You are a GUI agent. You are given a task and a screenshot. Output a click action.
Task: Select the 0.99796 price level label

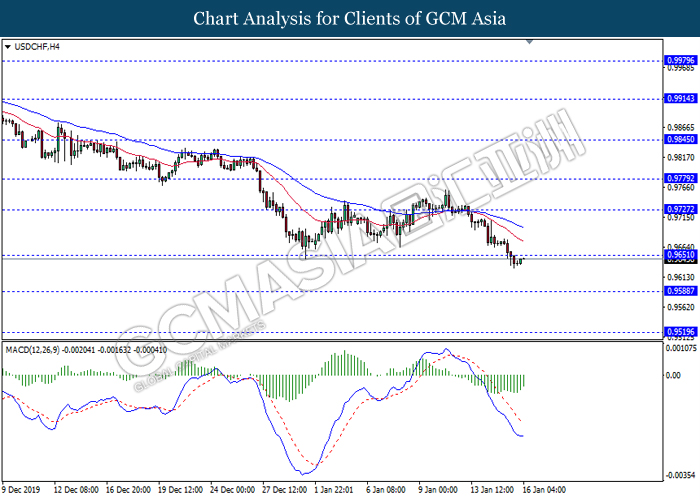(680, 60)
